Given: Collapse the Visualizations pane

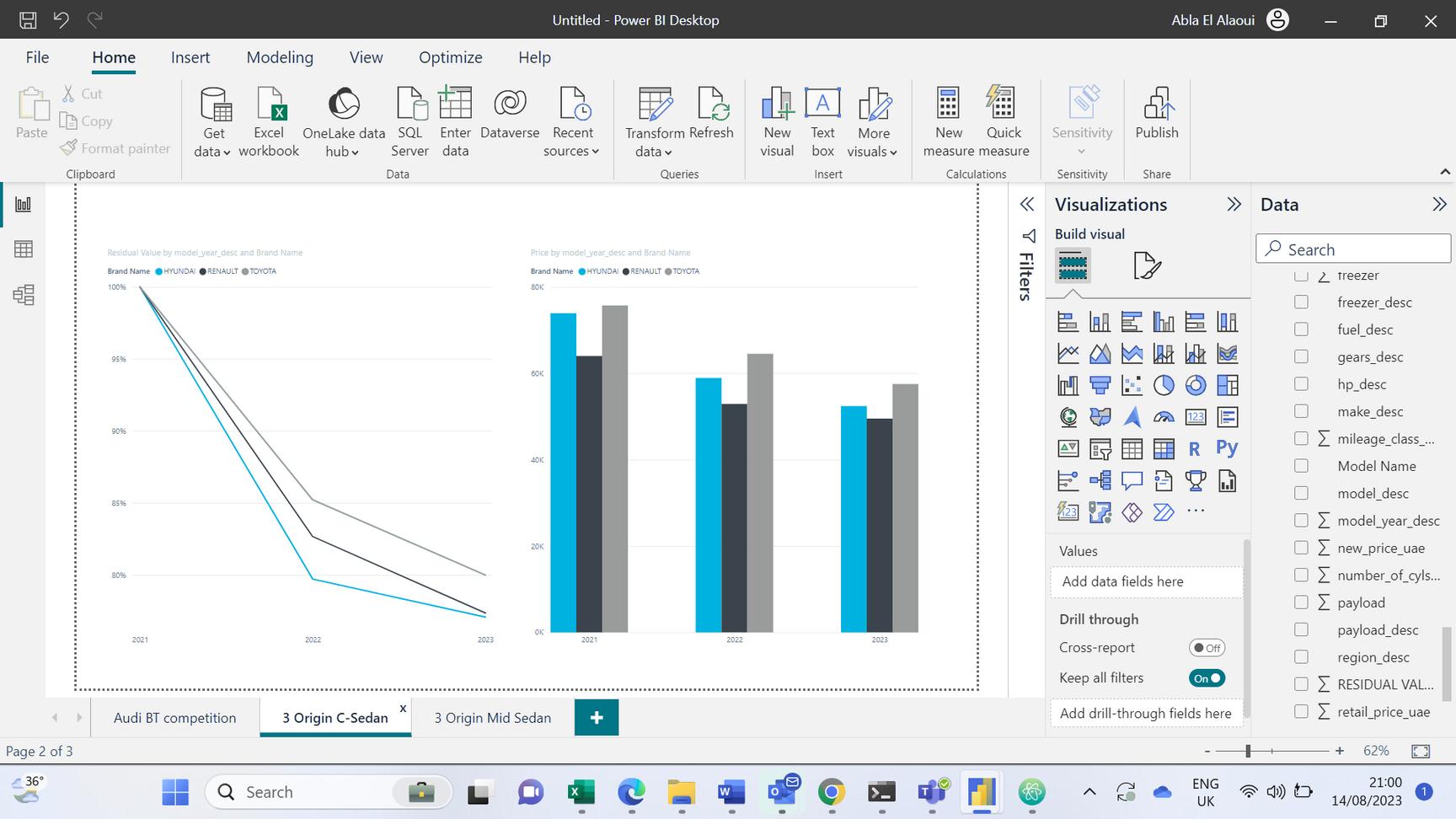Looking at the screenshot, I should pos(1234,205).
